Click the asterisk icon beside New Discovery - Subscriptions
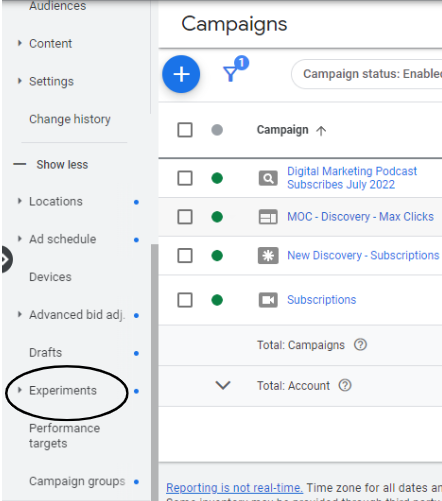 [268, 256]
